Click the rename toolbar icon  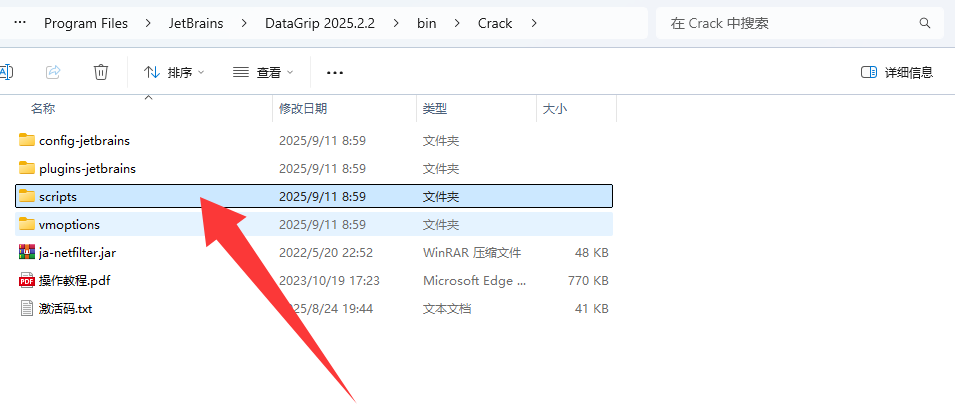click(5, 72)
